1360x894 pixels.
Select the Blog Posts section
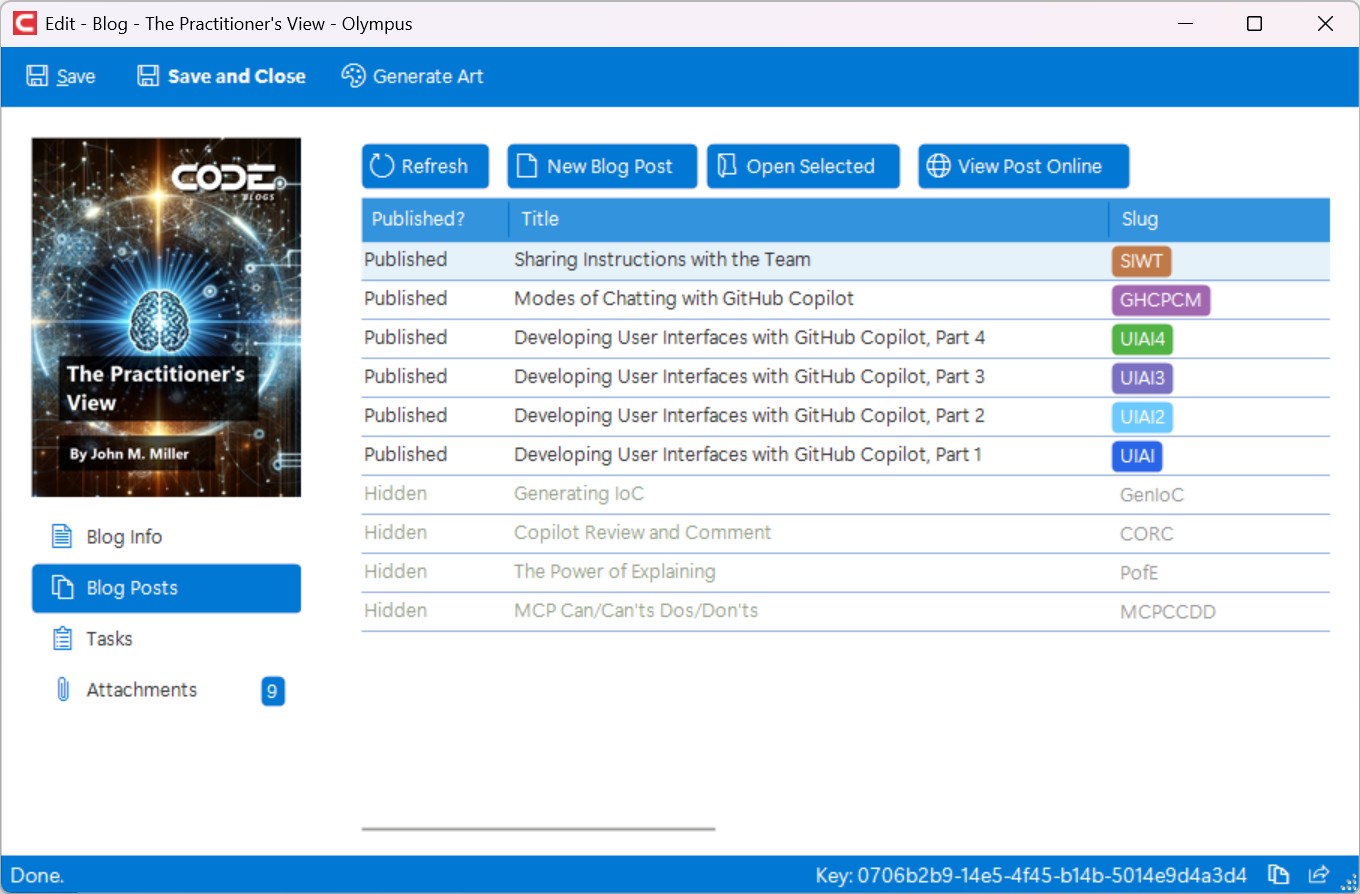pyautogui.click(x=166, y=588)
